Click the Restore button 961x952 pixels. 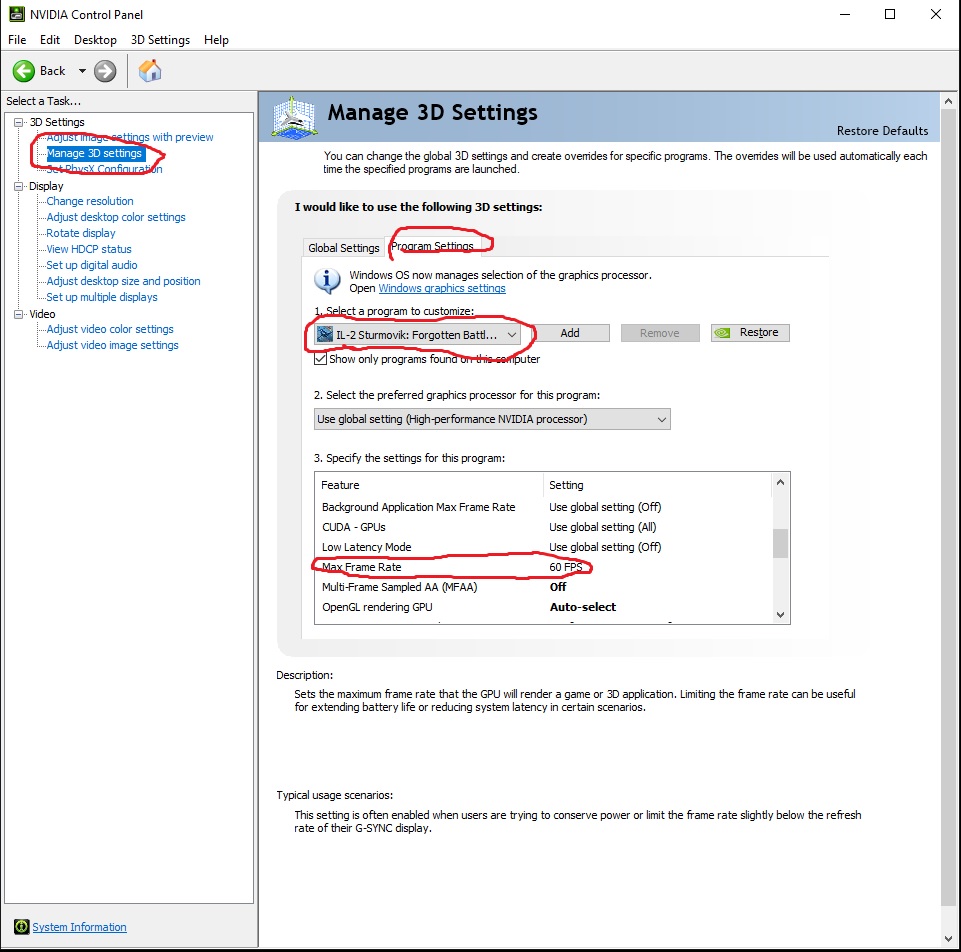(x=750, y=333)
